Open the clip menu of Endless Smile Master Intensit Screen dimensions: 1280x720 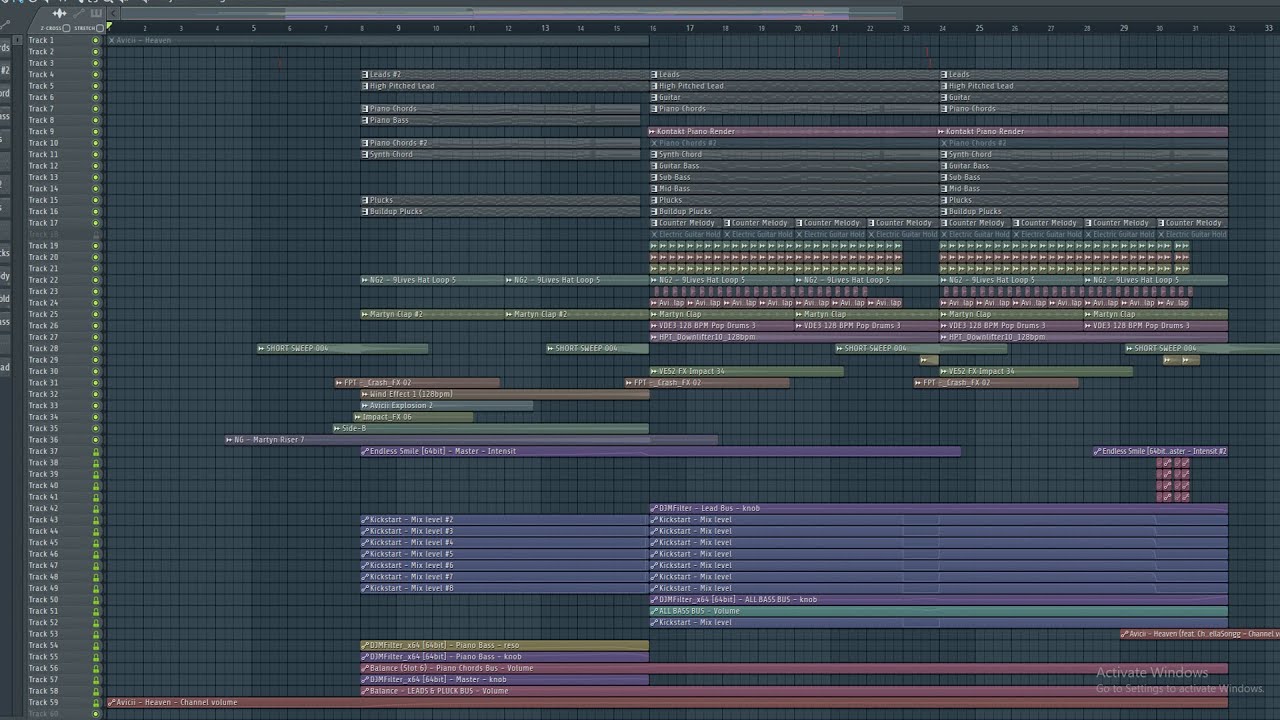365,451
